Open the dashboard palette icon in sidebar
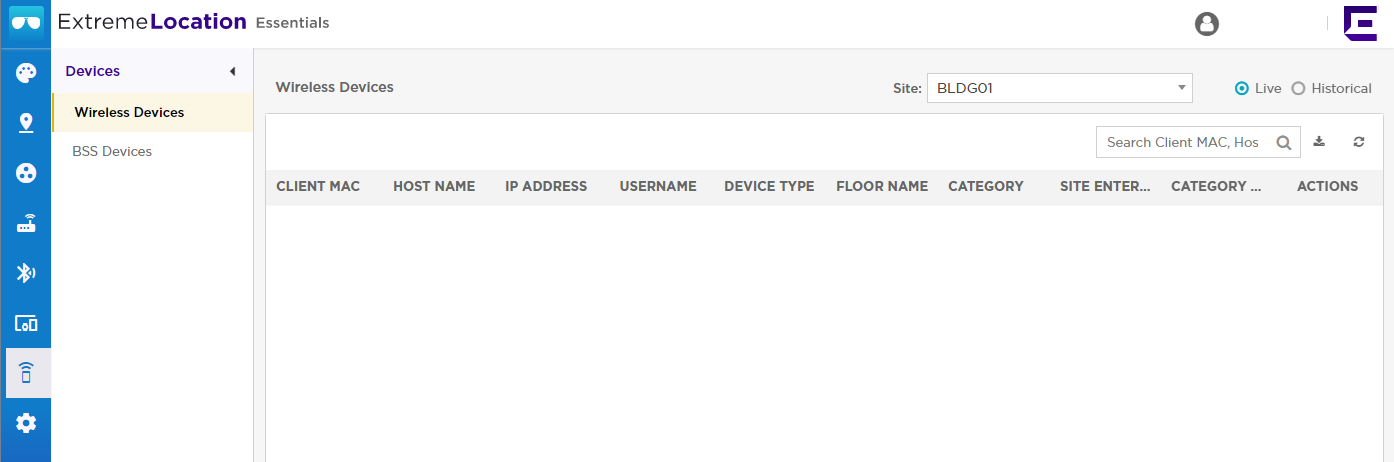Viewport: 1394px width, 462px height. pos(26,73)
